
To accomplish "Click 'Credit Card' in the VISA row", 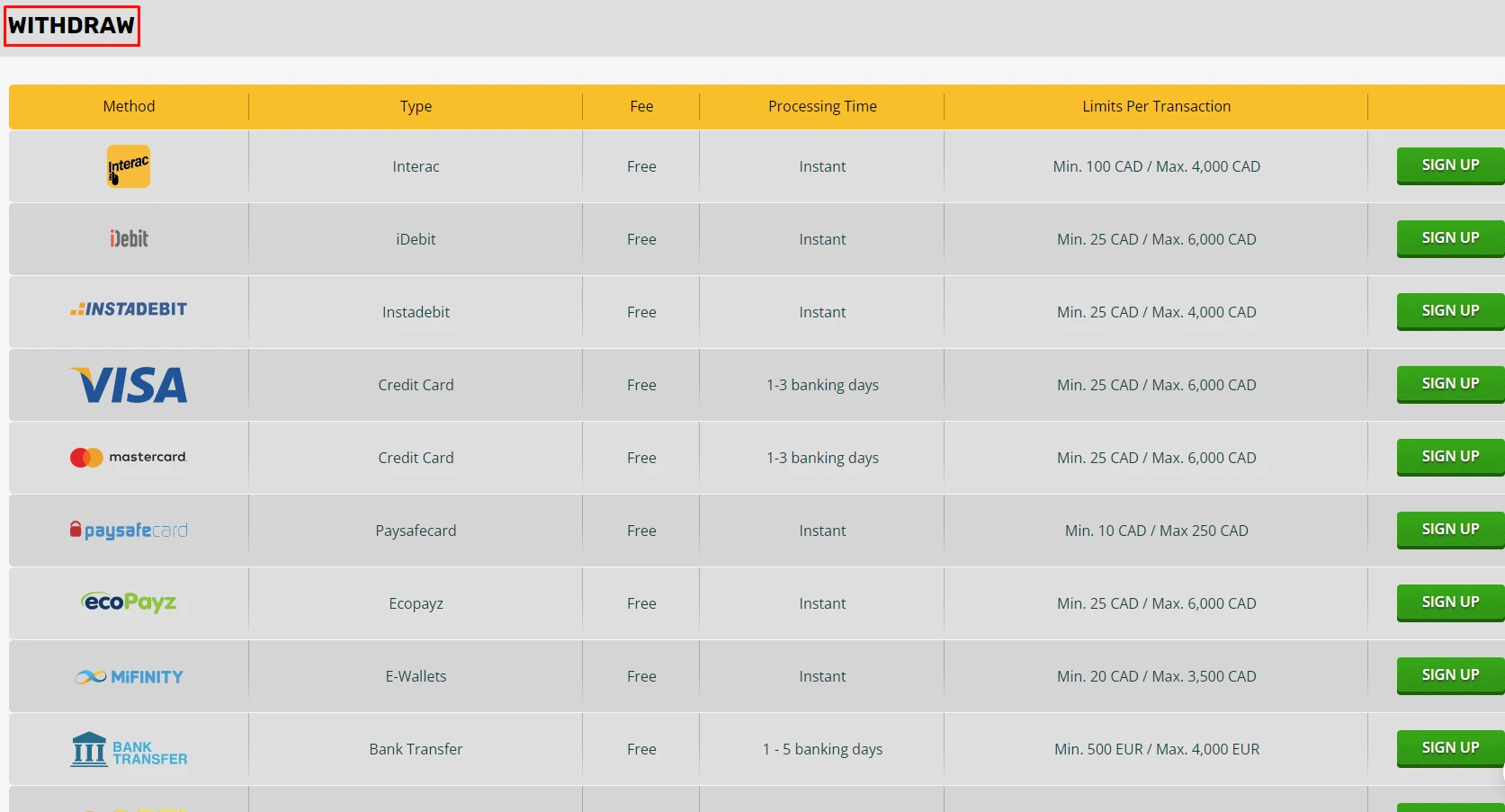I will coord(416,385).
